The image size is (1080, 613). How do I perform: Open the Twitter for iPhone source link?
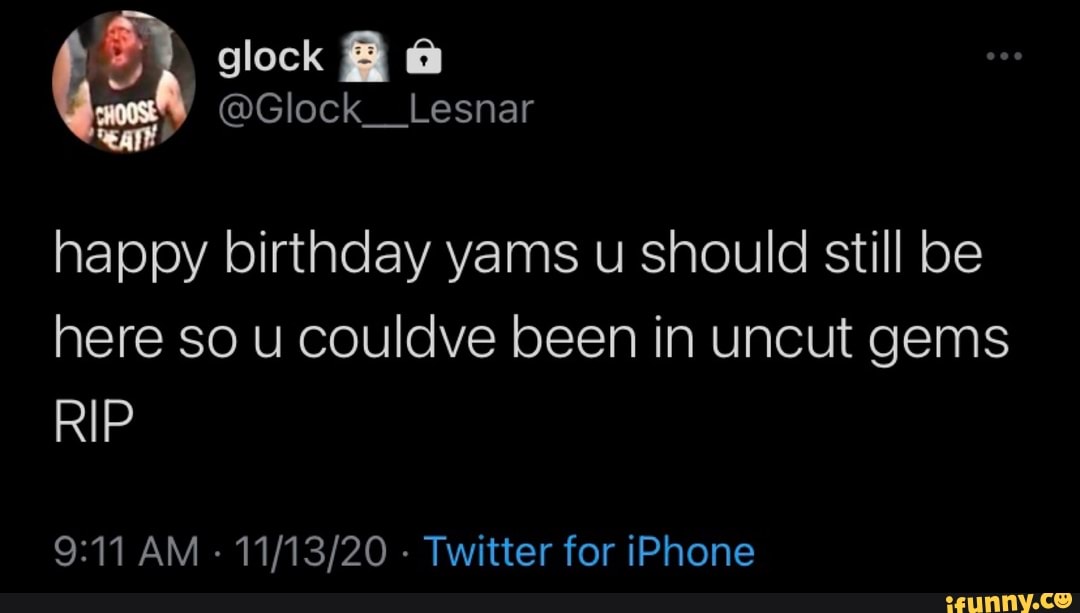(590, 549)
